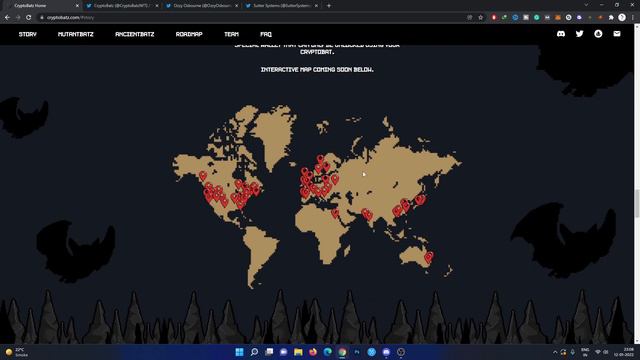Image resolution: width=640 pixels, height=360 pixels.
Task: Launch Firefox from the taskbar
Action: tap(313, 352)
